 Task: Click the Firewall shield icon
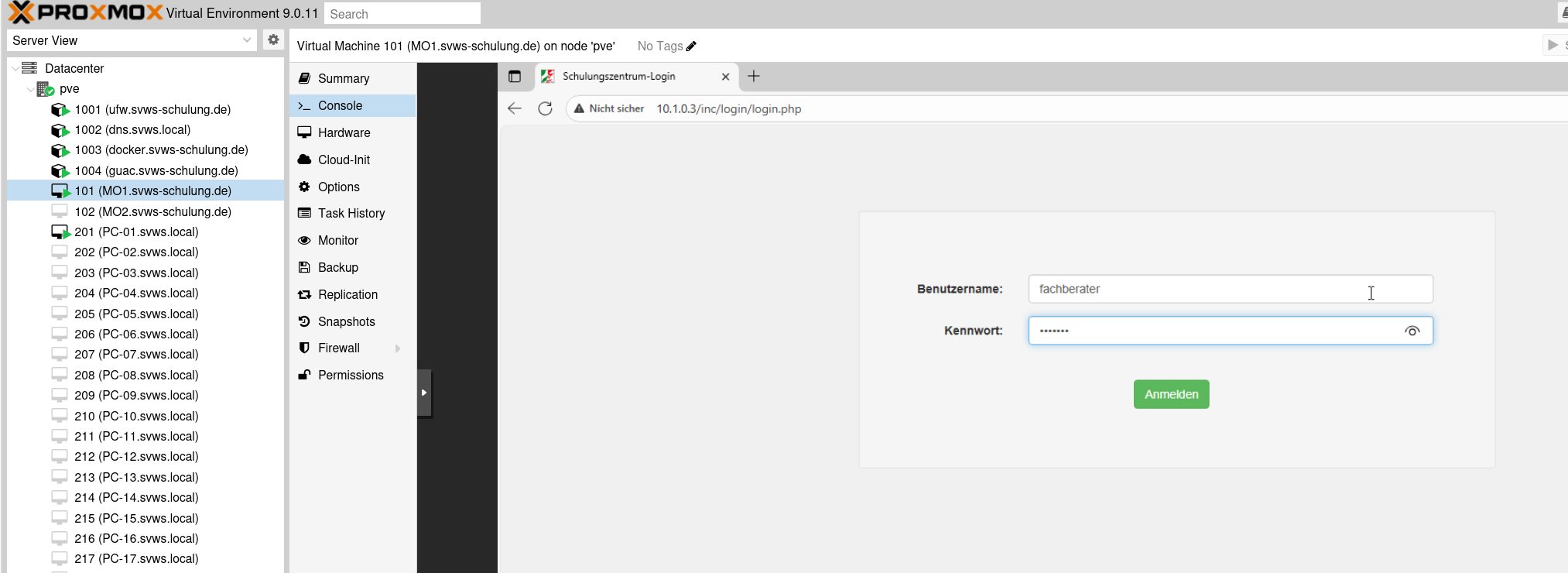[304, 348]
